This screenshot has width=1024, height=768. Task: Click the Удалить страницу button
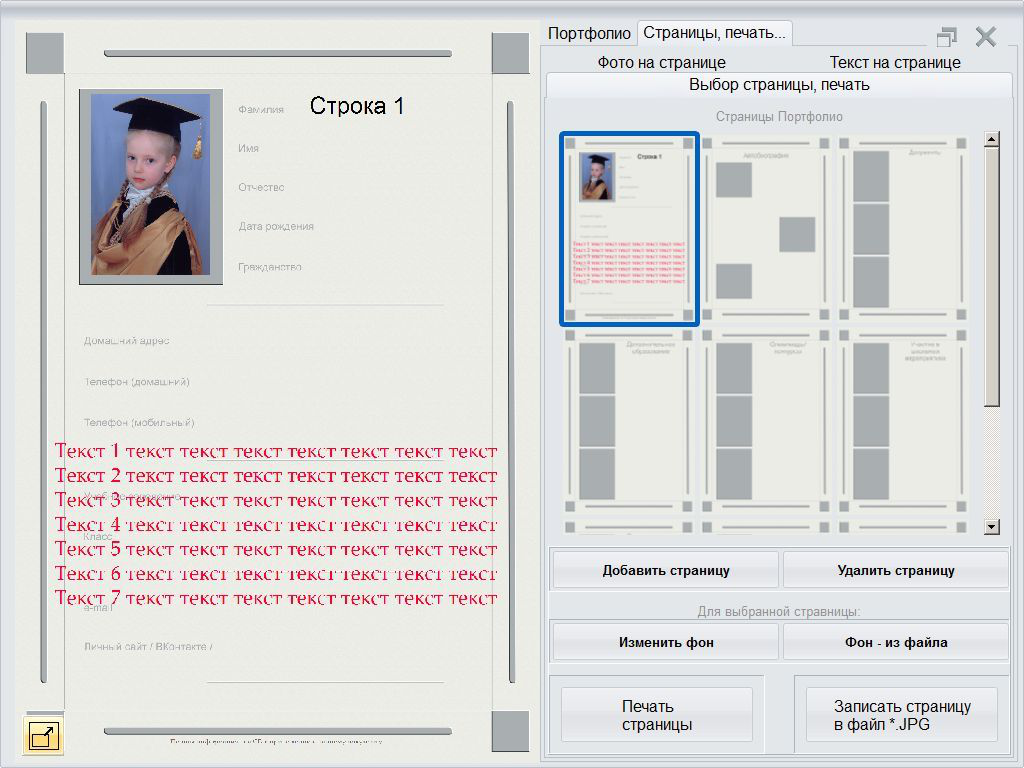895,570
